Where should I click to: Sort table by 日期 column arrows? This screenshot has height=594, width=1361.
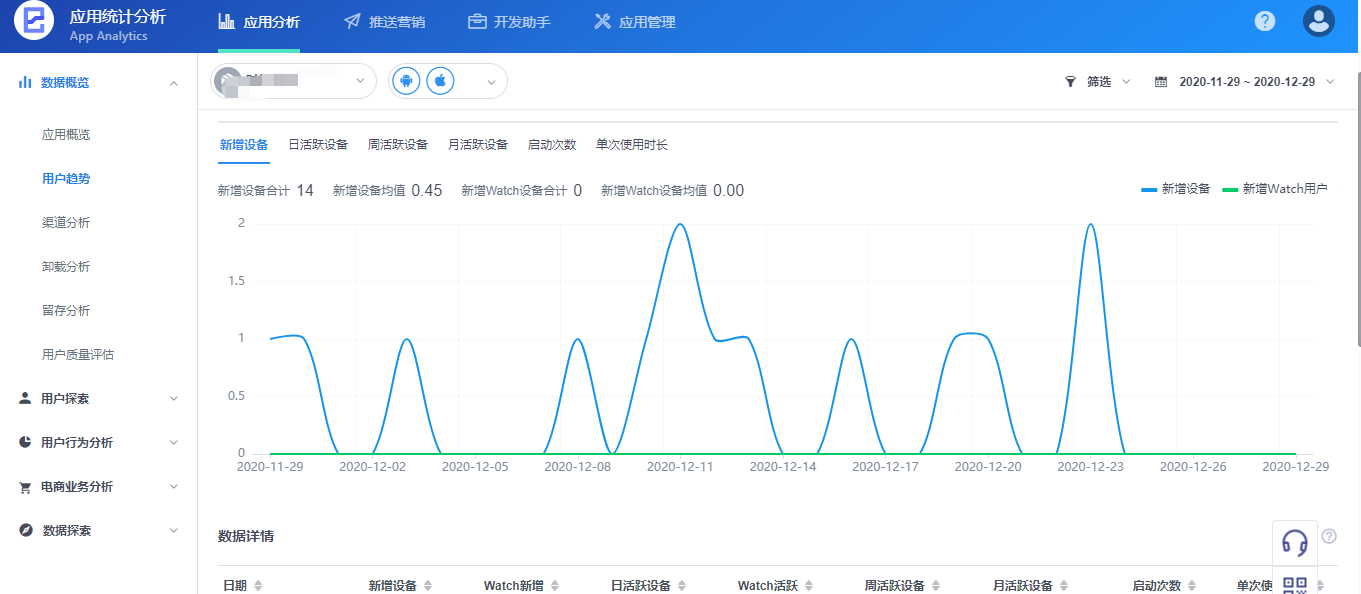(x=258, y=586)
